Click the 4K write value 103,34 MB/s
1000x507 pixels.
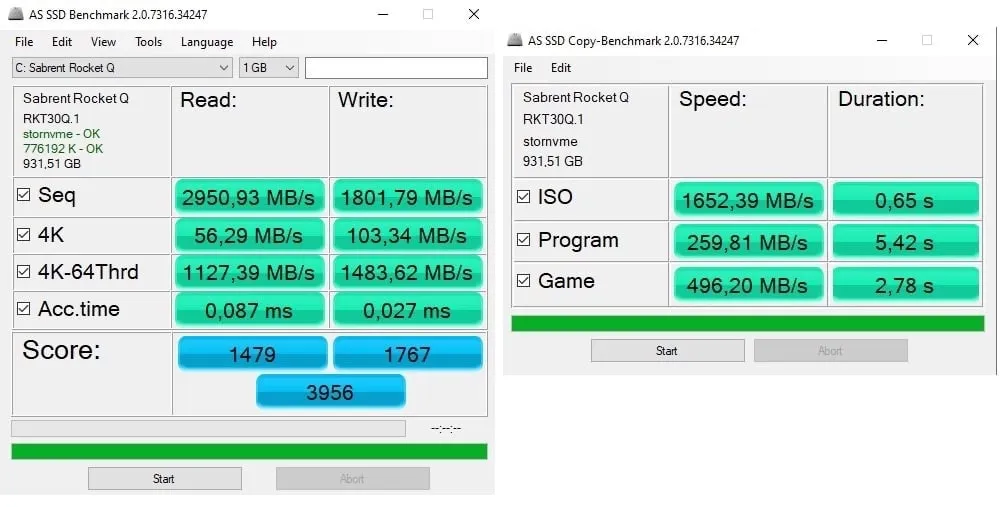407,235
